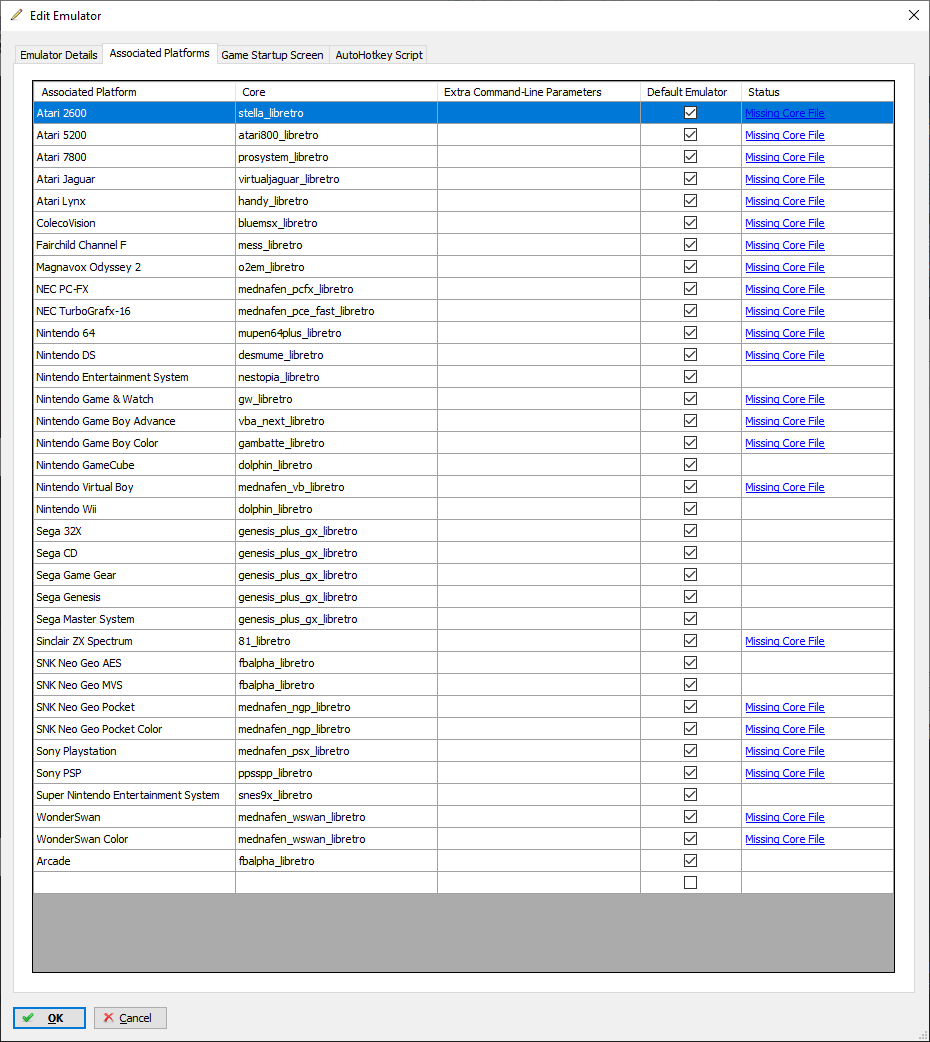
Task: Uncheck Default Emulator for Arcade row
Action: click(691, 861)
